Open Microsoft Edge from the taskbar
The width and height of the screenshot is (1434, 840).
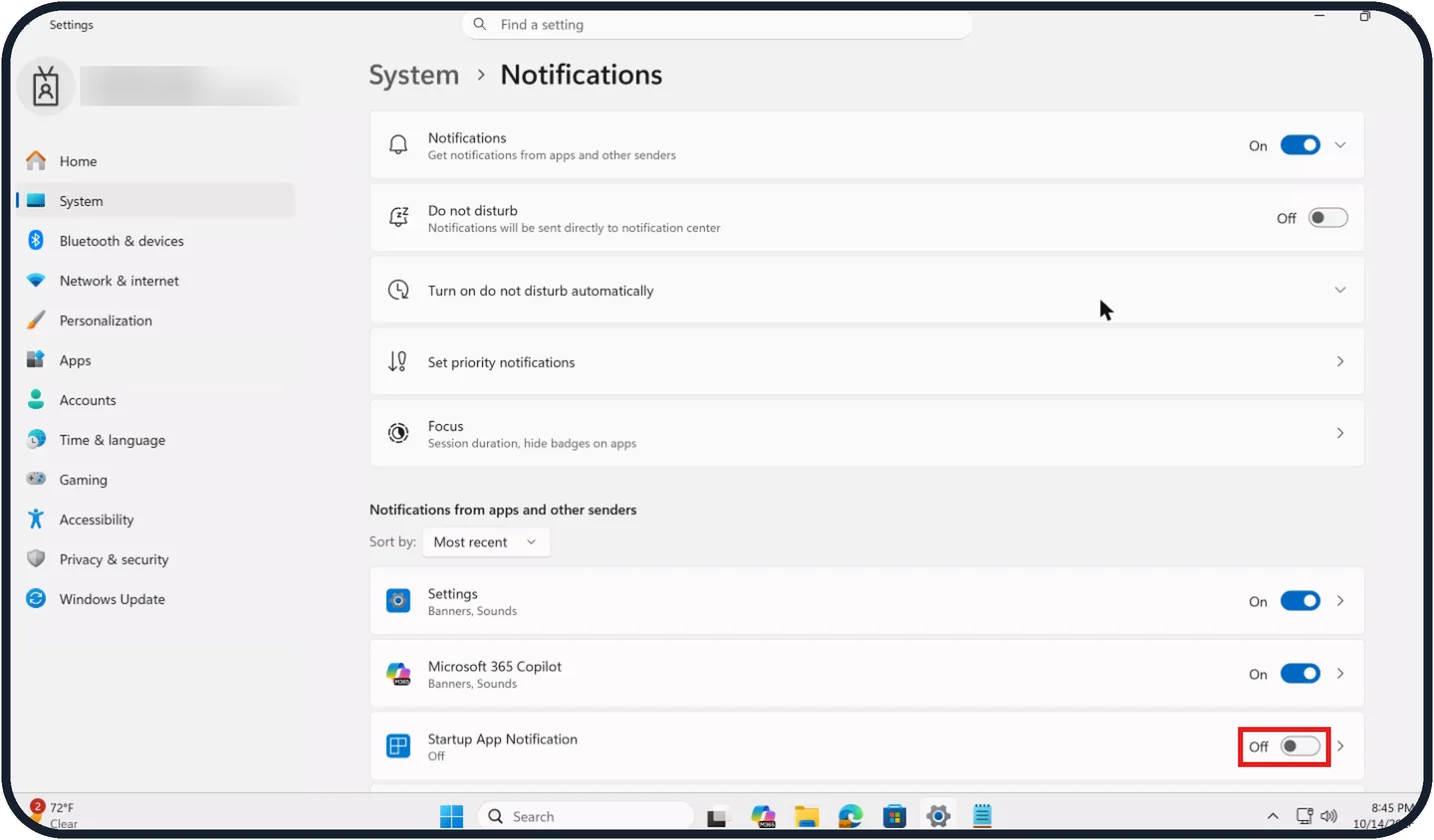(850, 816)
